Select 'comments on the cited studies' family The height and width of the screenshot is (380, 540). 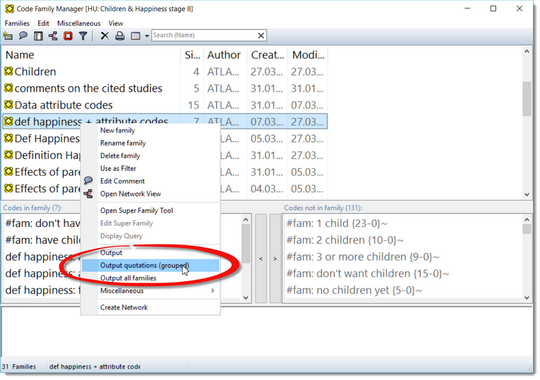[165, 88]
